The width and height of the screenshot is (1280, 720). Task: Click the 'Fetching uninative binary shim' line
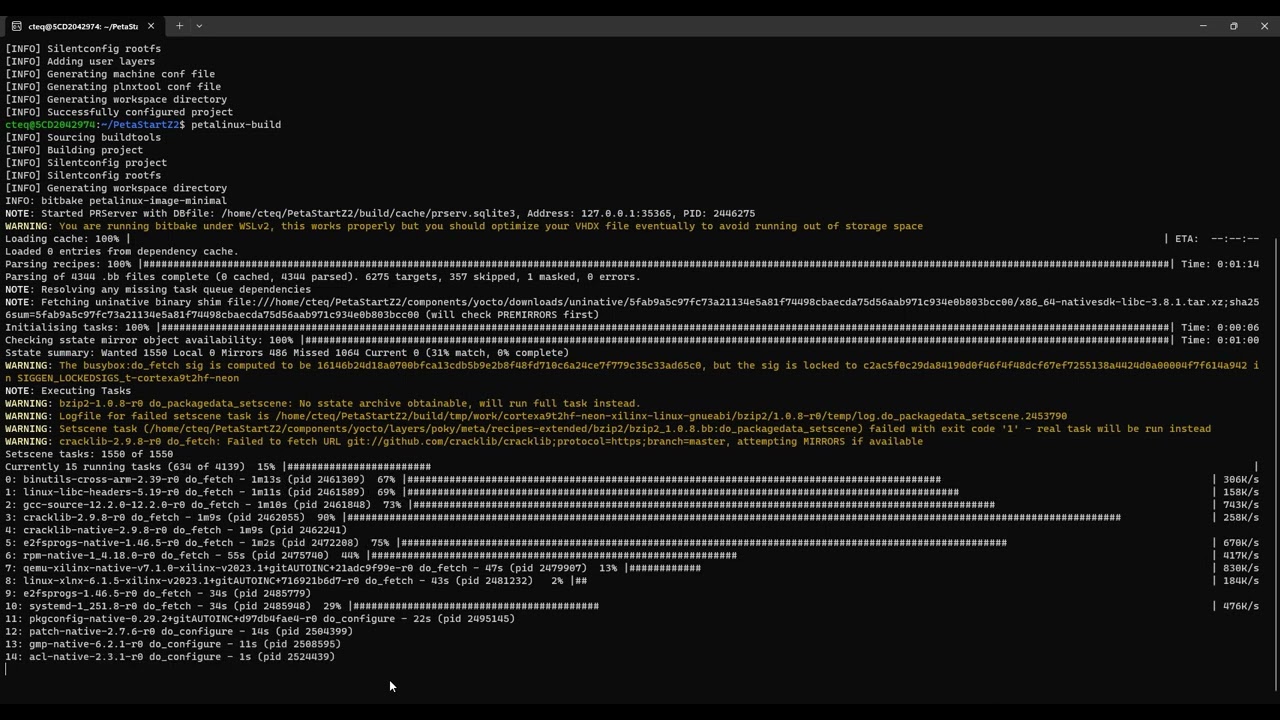[632, 308]
